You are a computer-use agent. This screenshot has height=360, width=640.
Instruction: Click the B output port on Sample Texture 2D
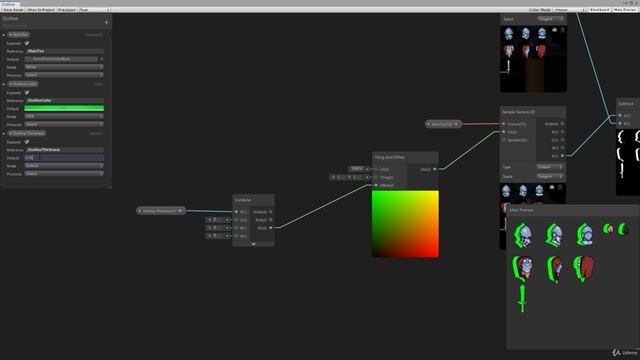click(x=562, y=148)
